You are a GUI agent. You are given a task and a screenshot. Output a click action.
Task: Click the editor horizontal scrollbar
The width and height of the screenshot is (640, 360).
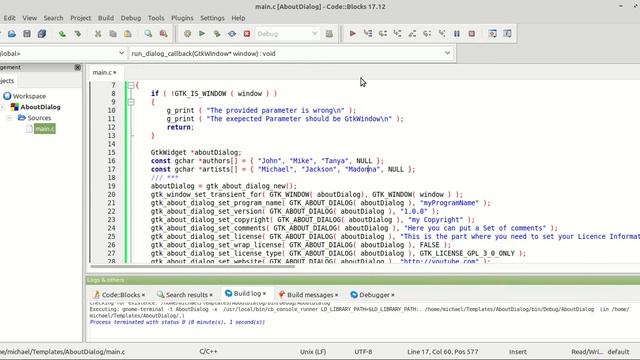click(x=193, y=267)
